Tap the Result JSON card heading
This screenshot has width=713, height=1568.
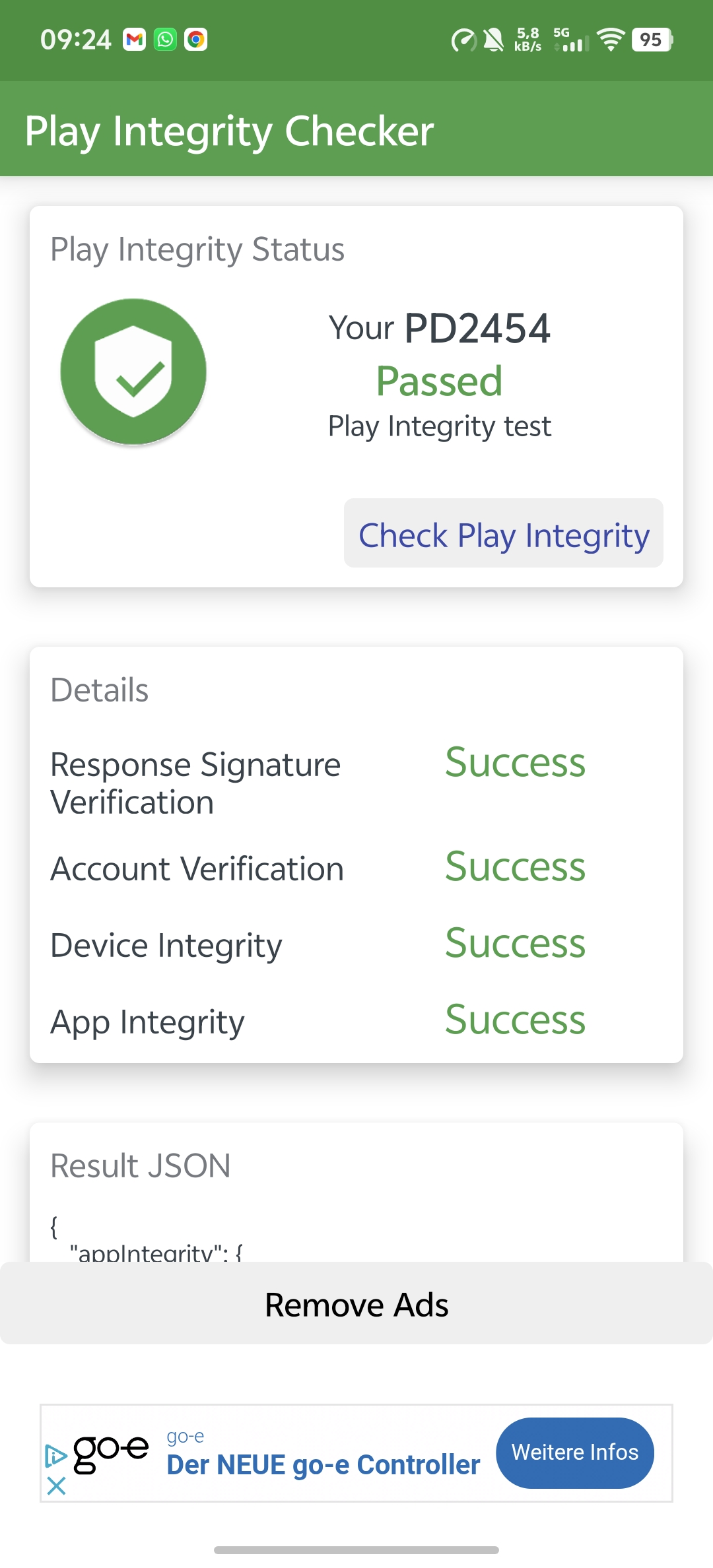(141, 1165)
